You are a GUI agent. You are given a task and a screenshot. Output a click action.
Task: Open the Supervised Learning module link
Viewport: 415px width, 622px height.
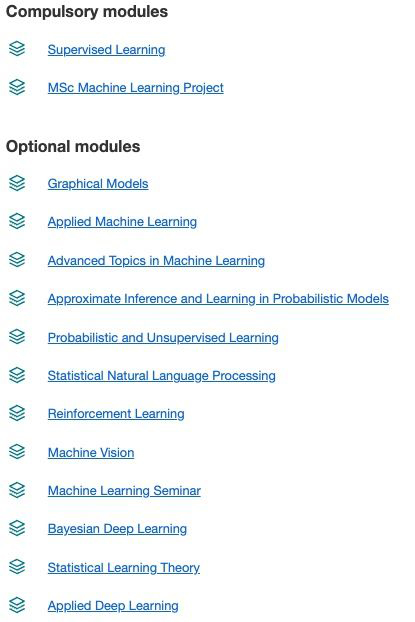click(106, 50)
